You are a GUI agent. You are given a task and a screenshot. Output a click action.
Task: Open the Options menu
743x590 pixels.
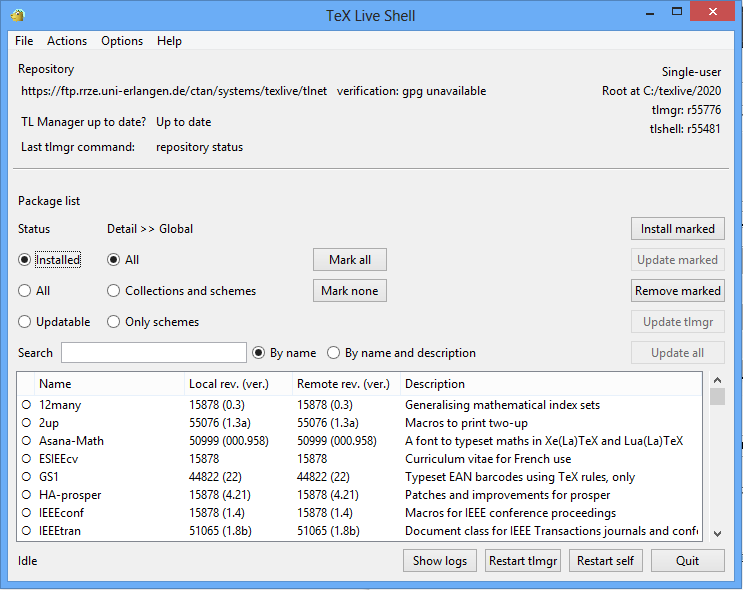122,41
